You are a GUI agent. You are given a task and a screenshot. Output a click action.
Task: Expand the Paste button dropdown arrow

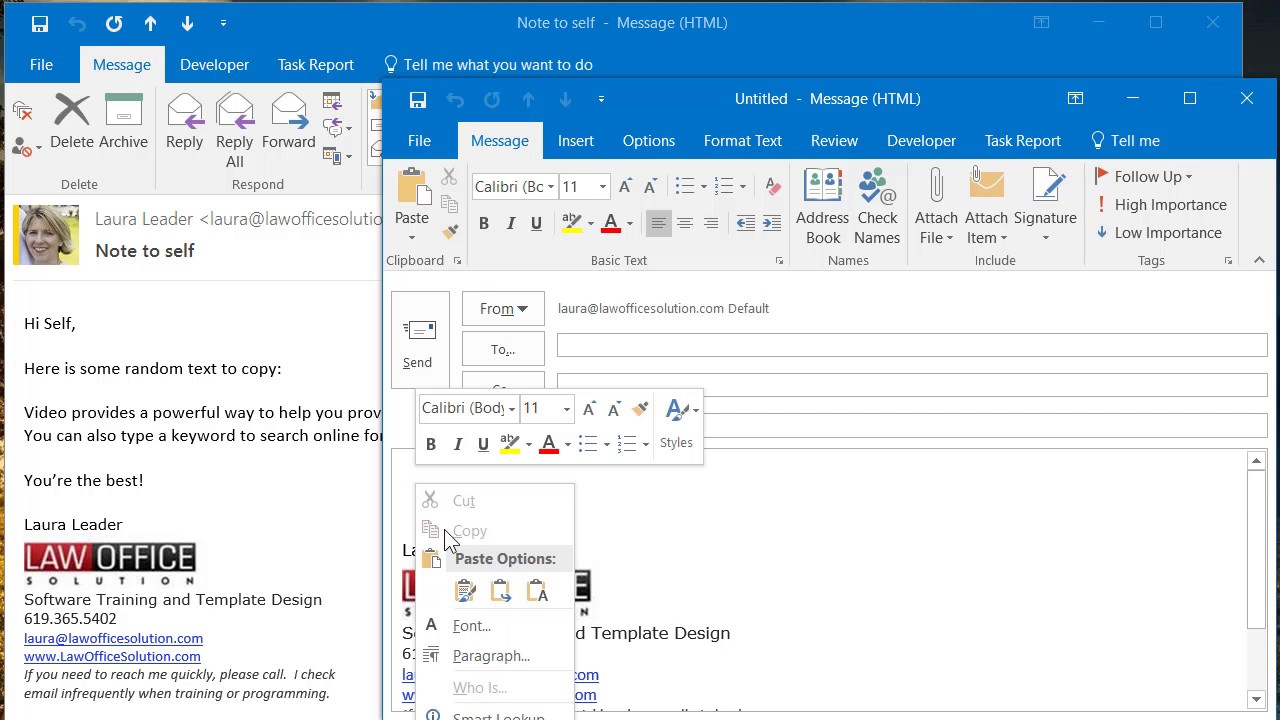pos(411,238)
